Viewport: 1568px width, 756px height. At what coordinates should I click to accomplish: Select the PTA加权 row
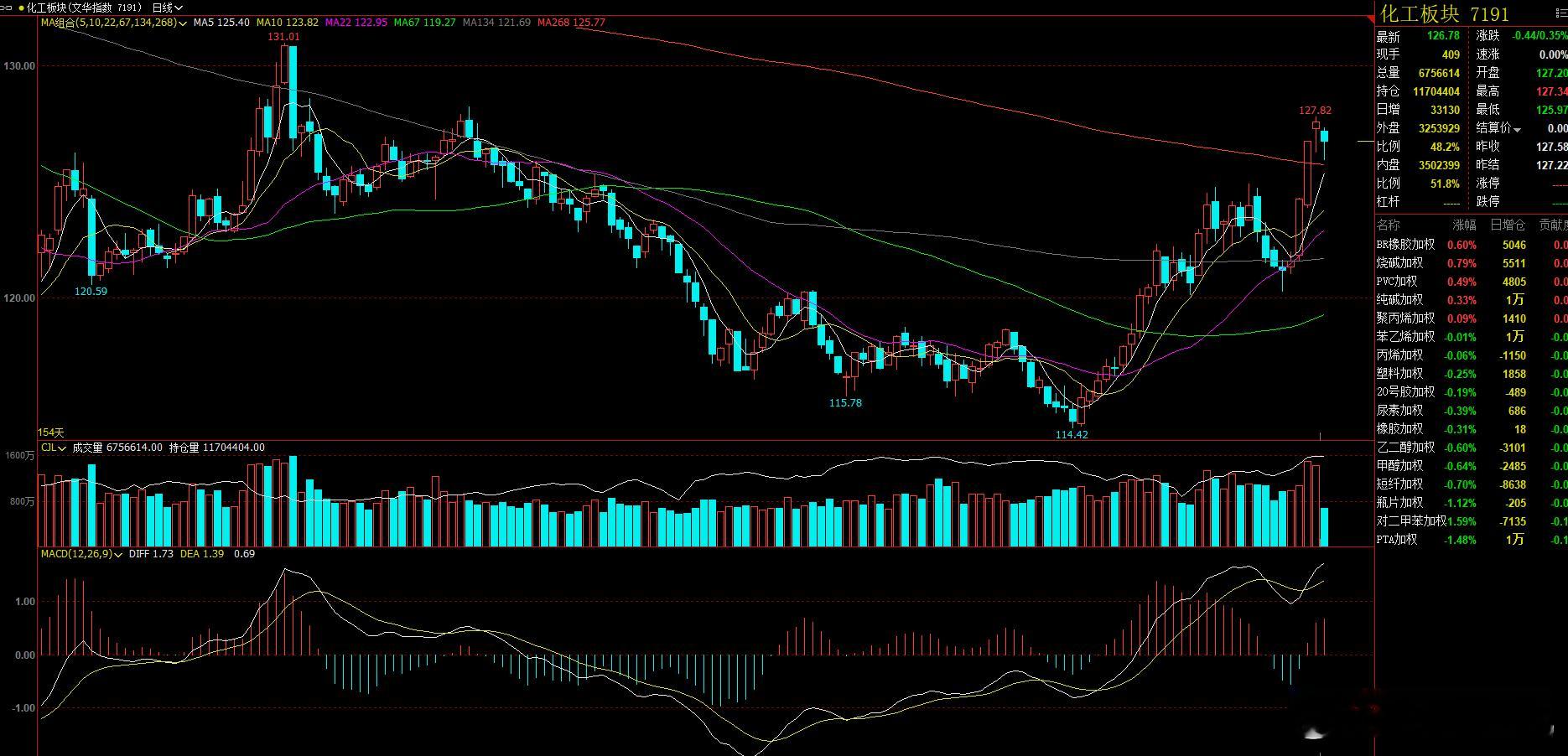click(x=1472, y=540)
